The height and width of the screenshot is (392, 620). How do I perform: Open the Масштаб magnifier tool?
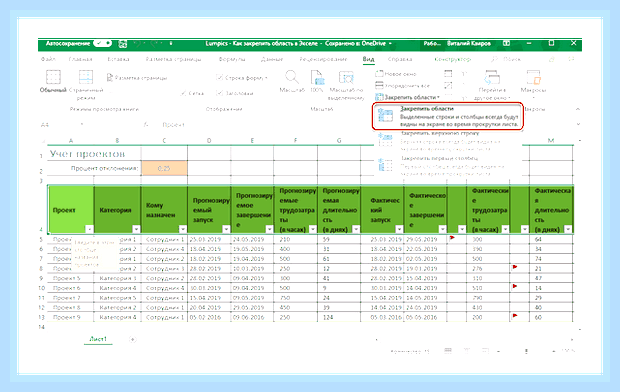[x=292, y=81]
